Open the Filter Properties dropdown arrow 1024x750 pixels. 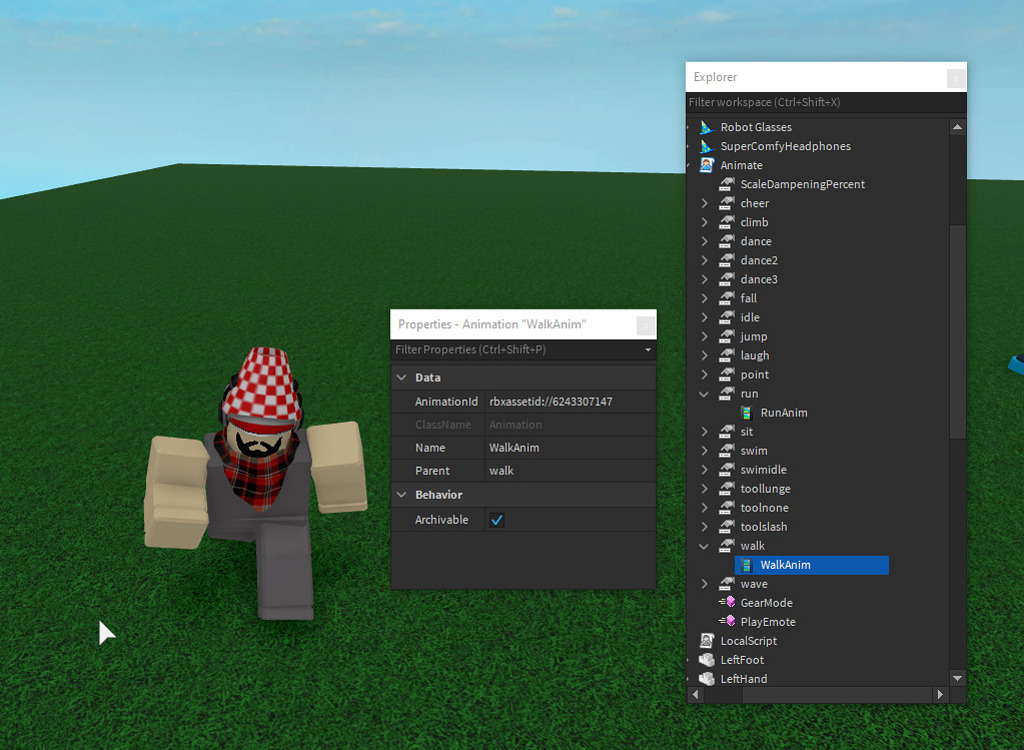646,350
